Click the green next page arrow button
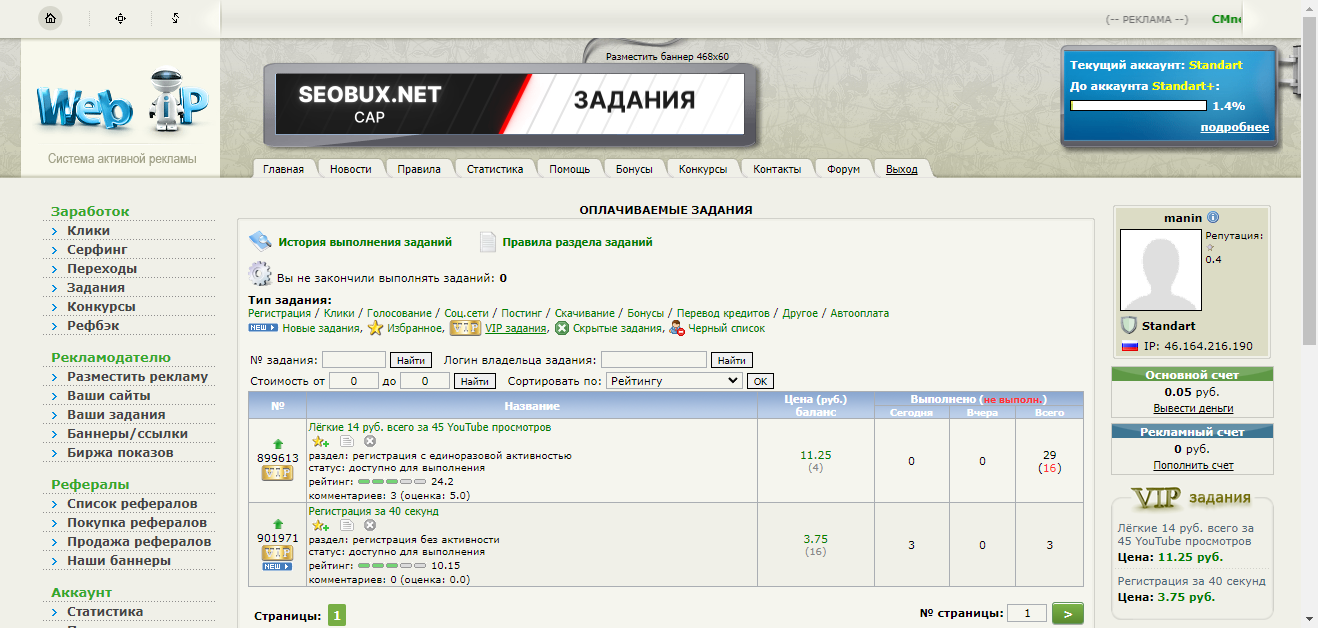 tap(1067, 614)
